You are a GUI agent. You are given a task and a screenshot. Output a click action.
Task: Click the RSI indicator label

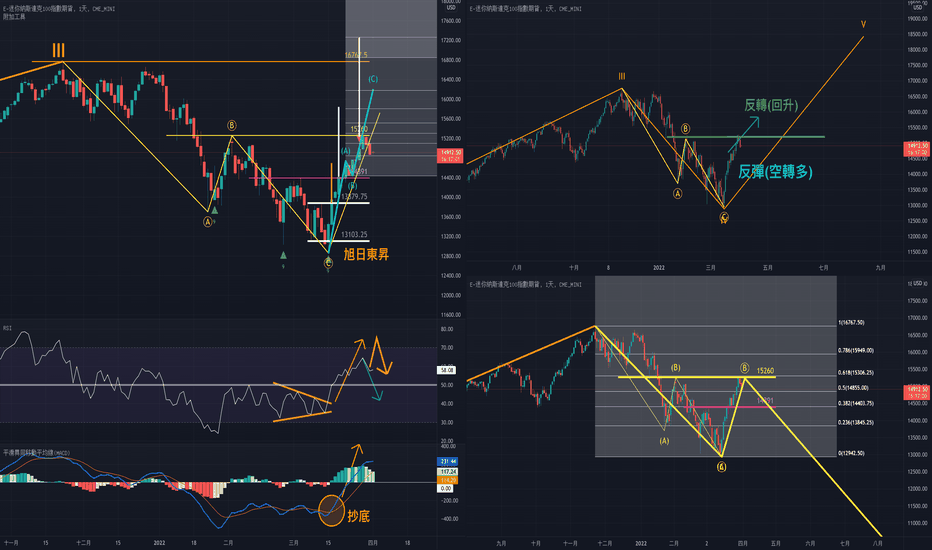click(x=7, y=328)
